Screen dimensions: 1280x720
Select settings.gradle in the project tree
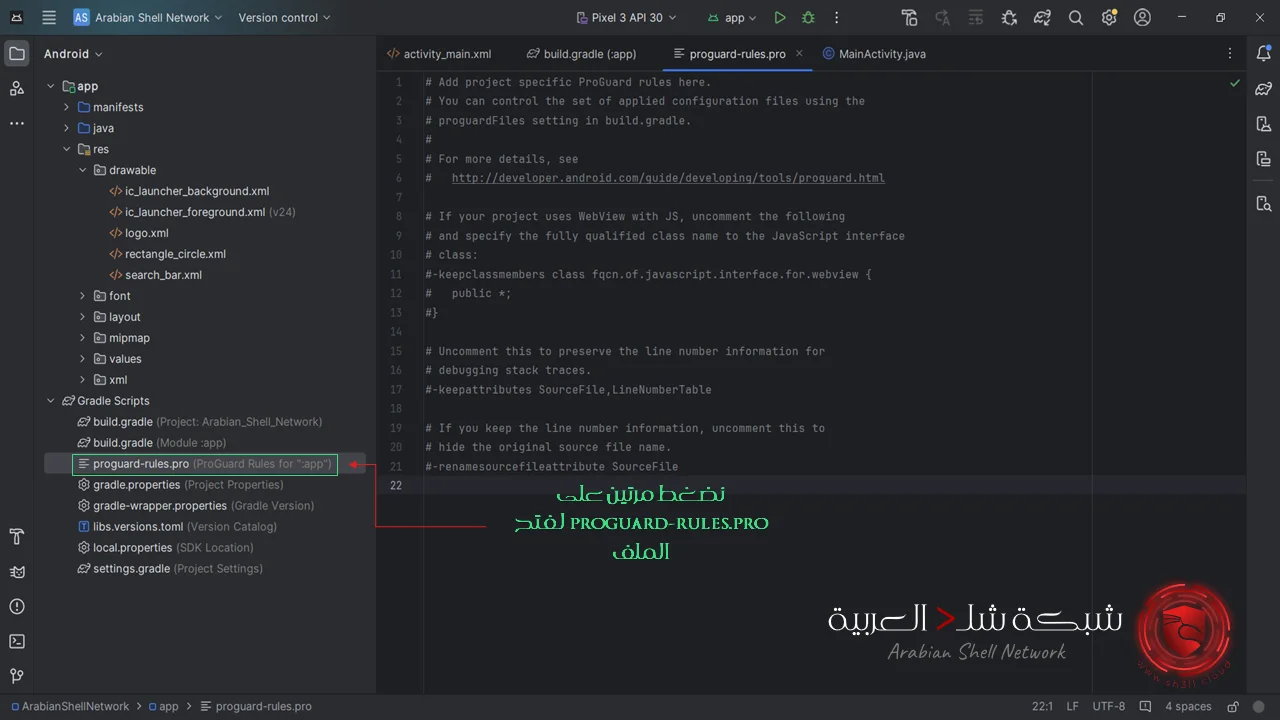point(170,569)
